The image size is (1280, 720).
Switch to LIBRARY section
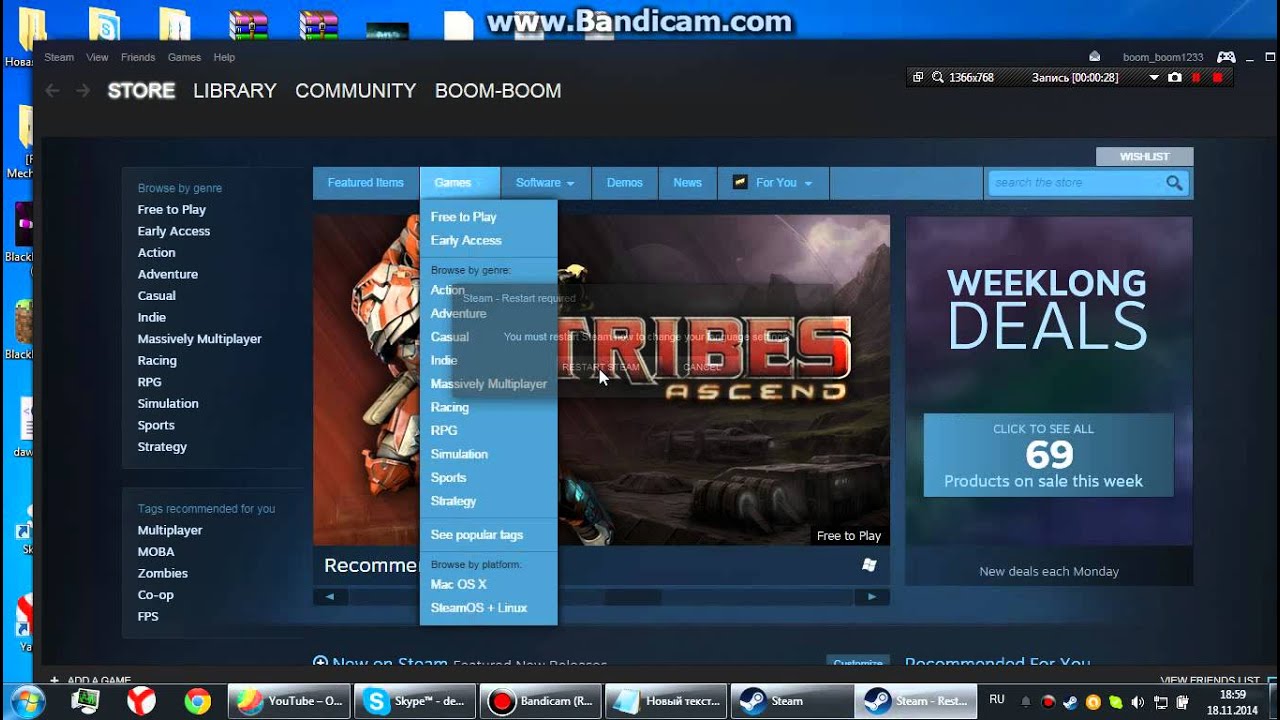[235, 91]
